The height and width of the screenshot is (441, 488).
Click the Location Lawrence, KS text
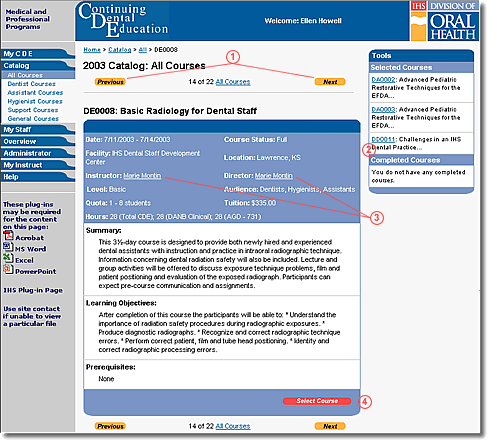click(x=262, y=157)
